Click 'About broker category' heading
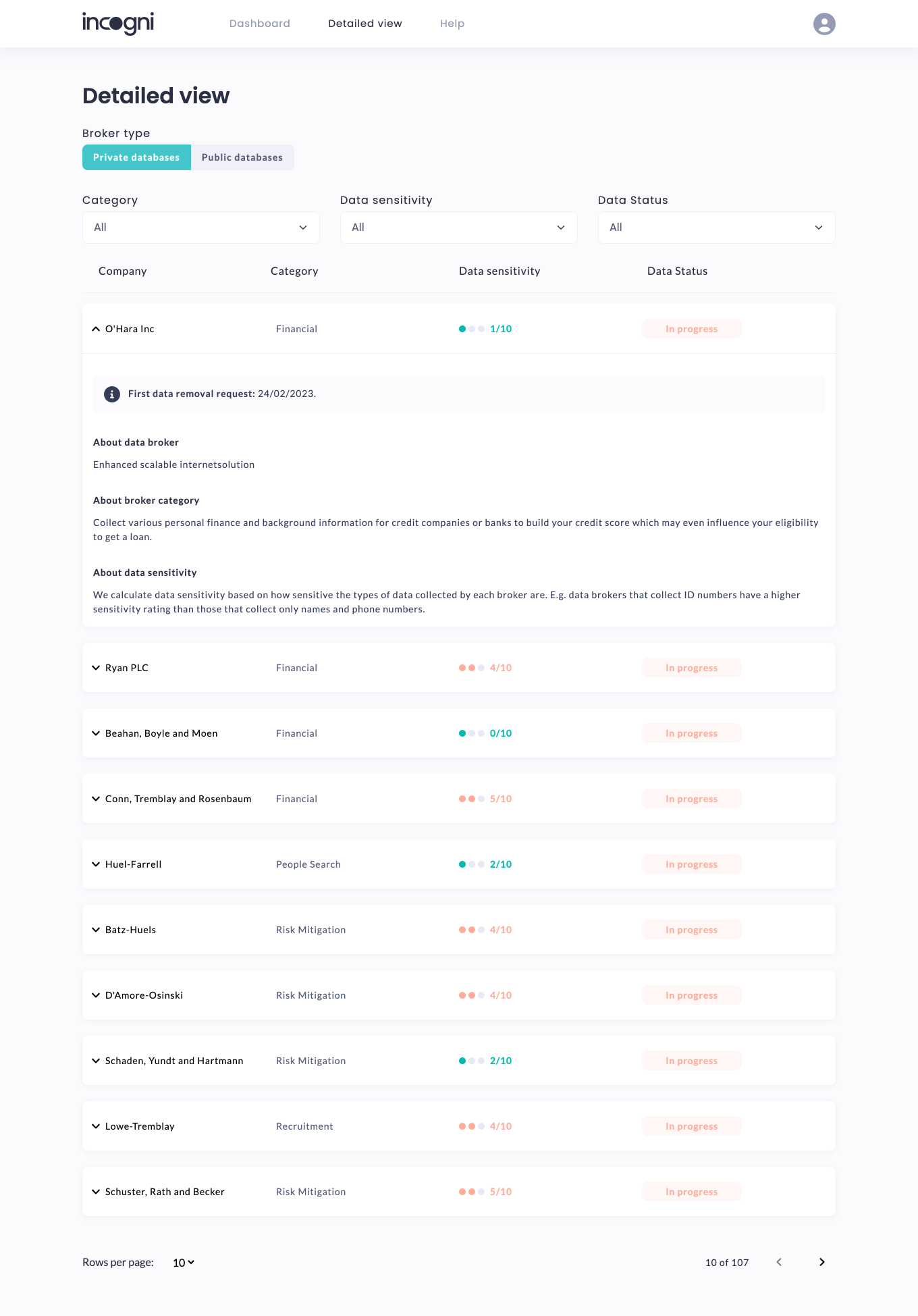 pyautogui.click(x=146, y=500)
